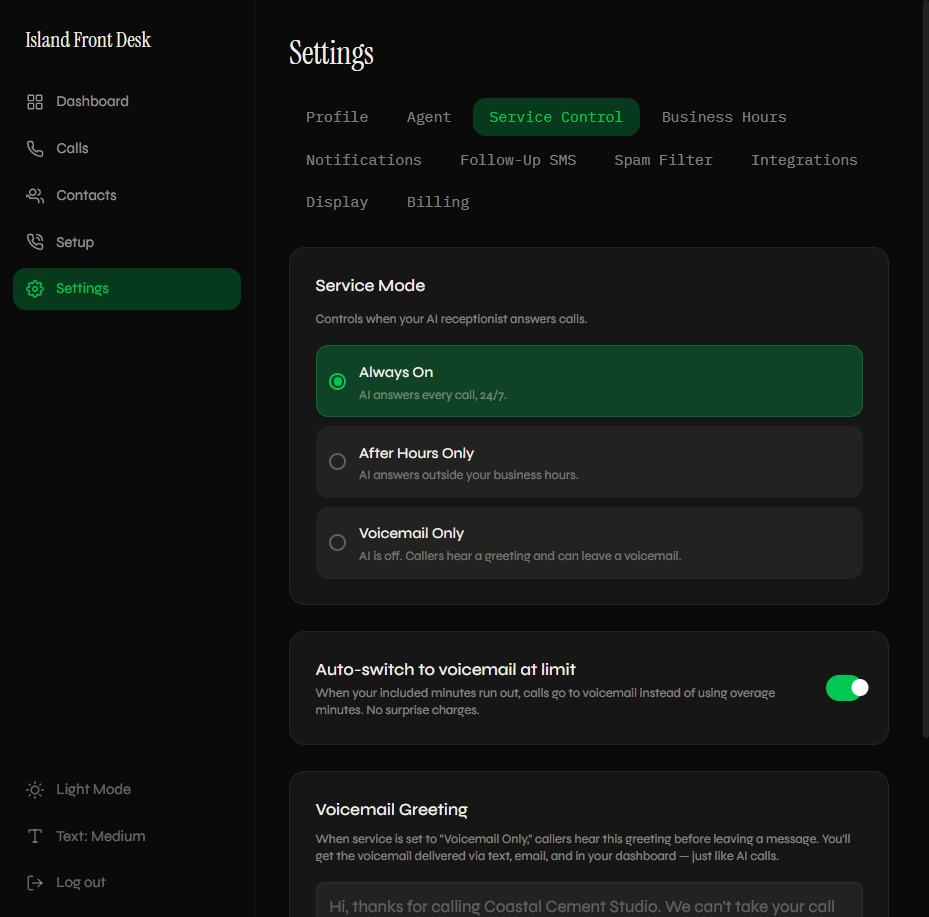Click Log out at bottom left

80,882
